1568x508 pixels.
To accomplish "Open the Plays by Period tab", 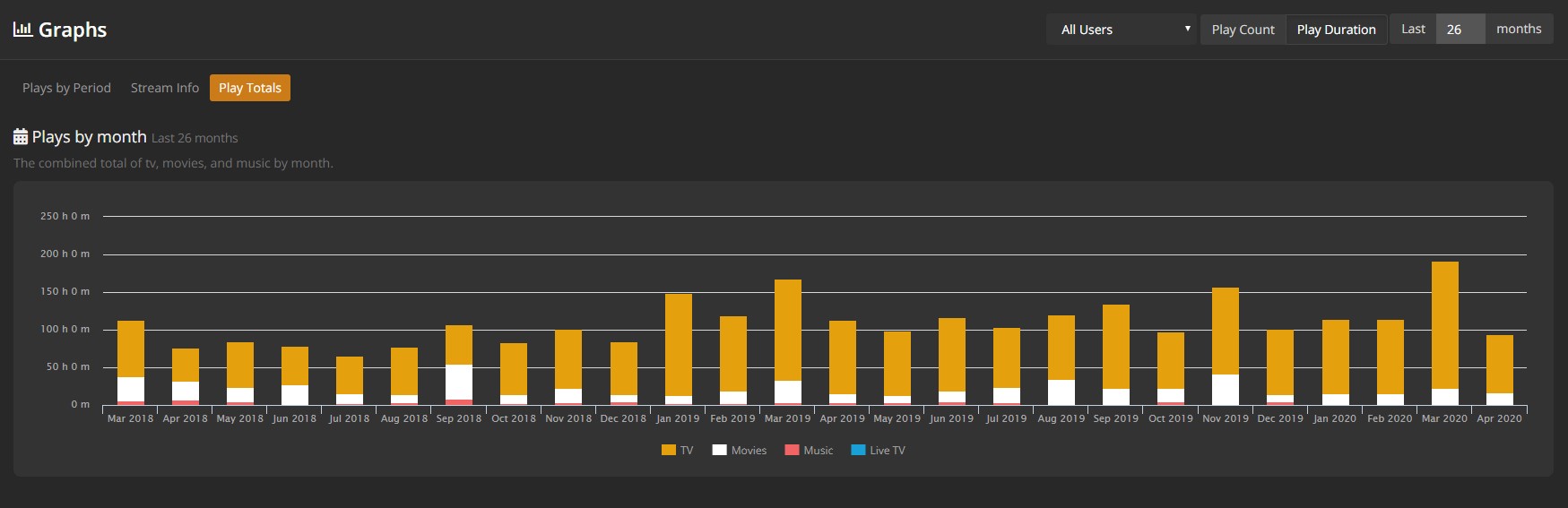I will pos(66,88).
